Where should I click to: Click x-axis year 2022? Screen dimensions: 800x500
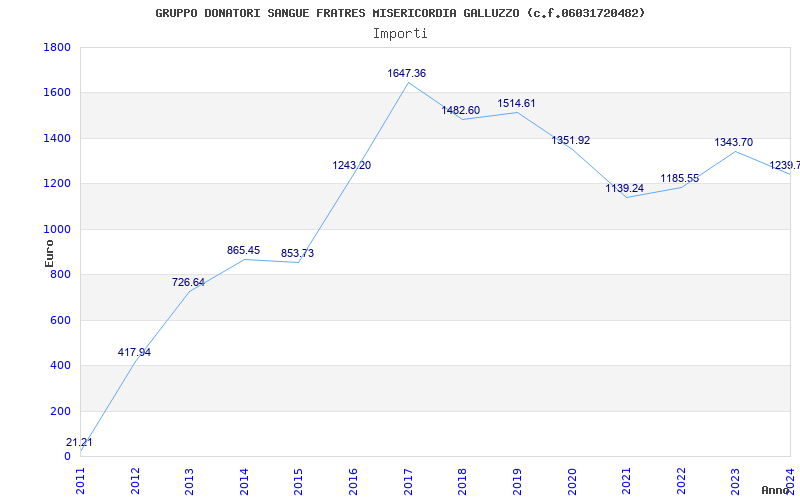(681, 481)
